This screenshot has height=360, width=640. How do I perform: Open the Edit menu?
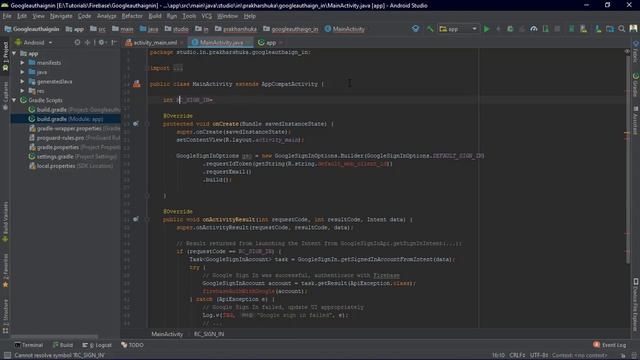pyautogui.click(x=22, y=16)
